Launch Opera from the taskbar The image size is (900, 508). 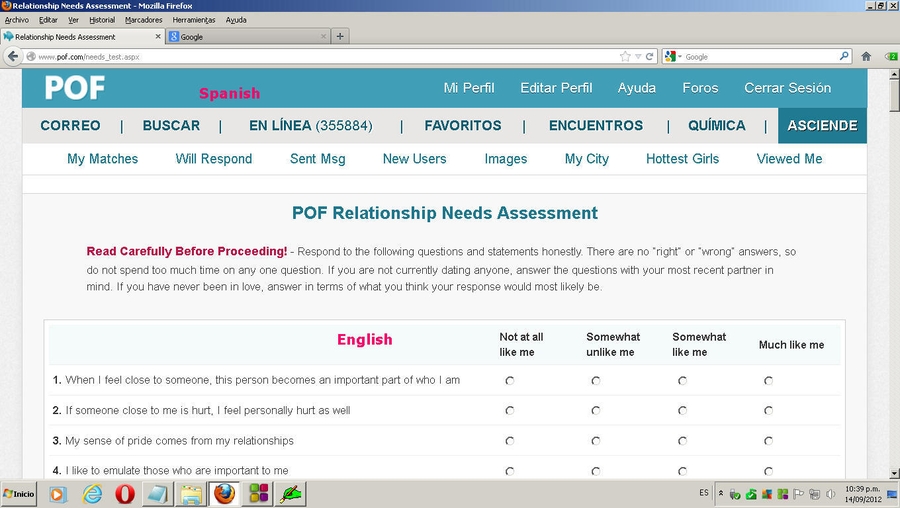pyautogui.click(x=125, y=494)
